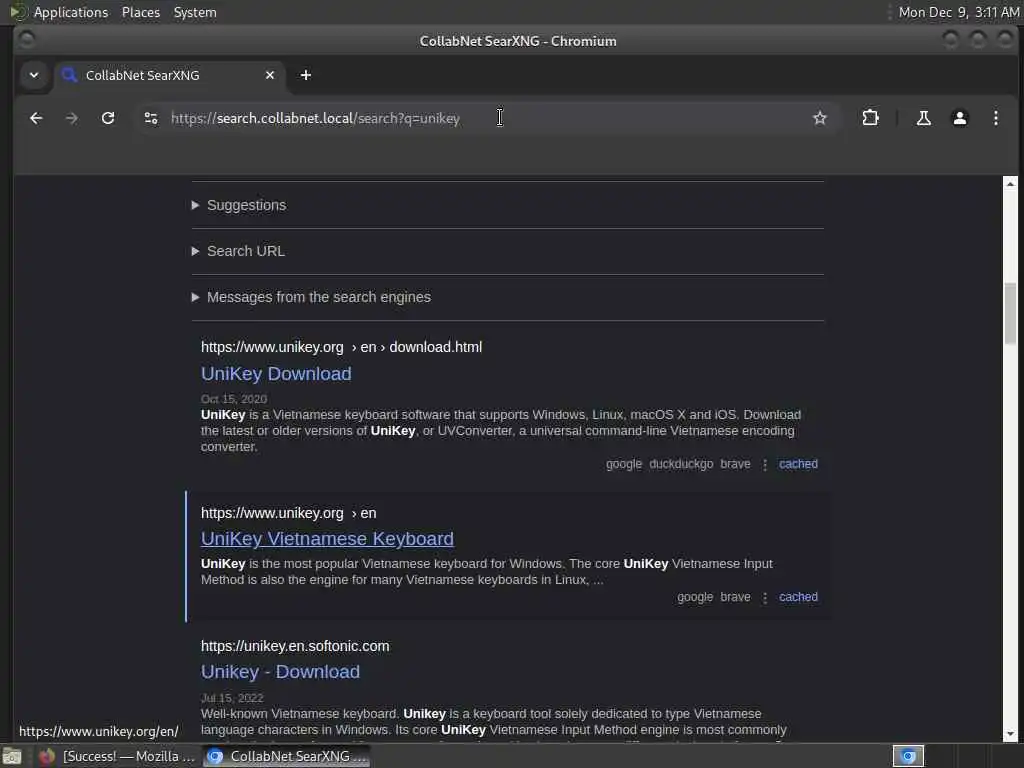The image size is (1024, 768).
Task: Switch to the Success Mozilla taskbar window
Action: 118,756
